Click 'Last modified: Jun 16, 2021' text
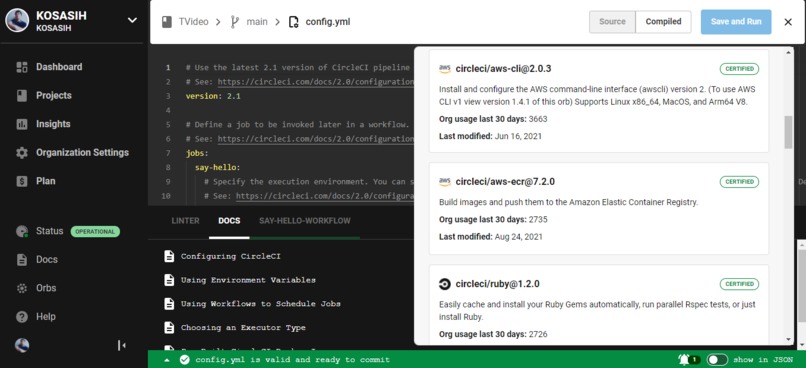This screenshot has height=368, width=806. click(490, 136)
